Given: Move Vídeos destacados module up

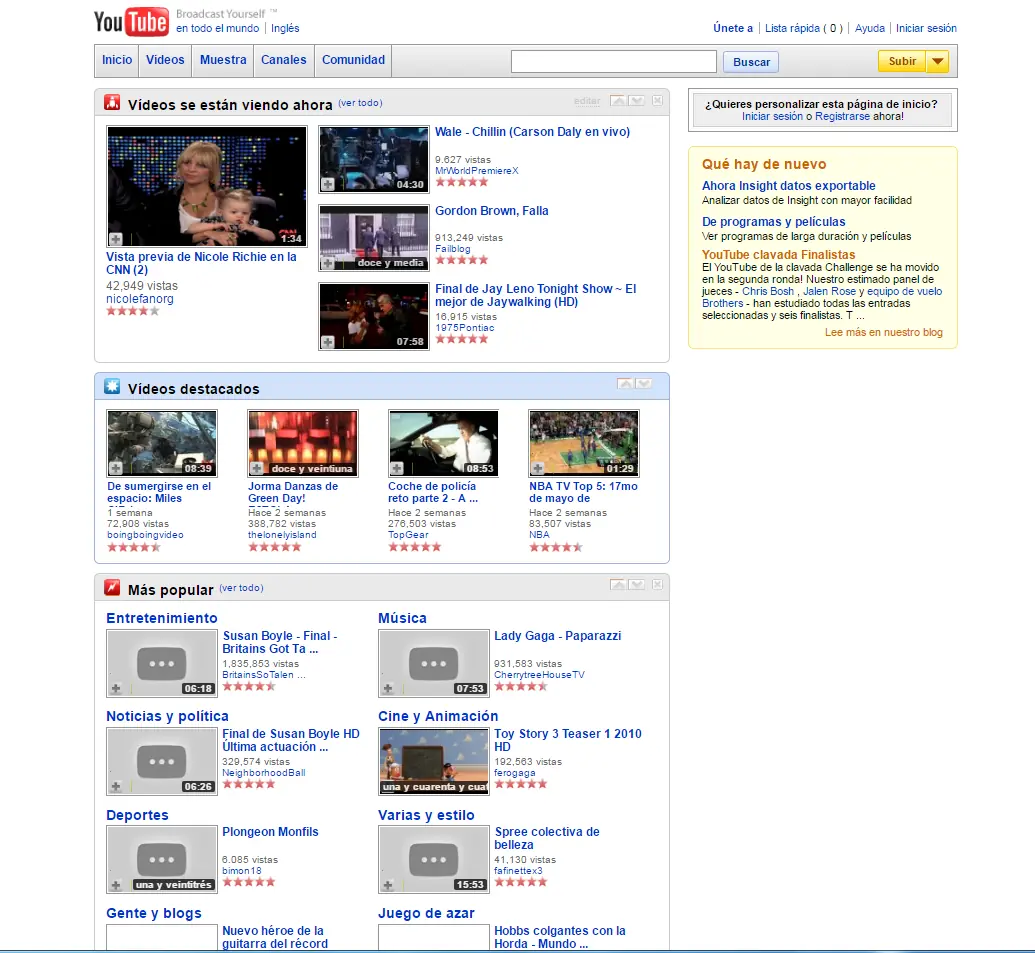Looking at the screenshot, I should [624, 383].
